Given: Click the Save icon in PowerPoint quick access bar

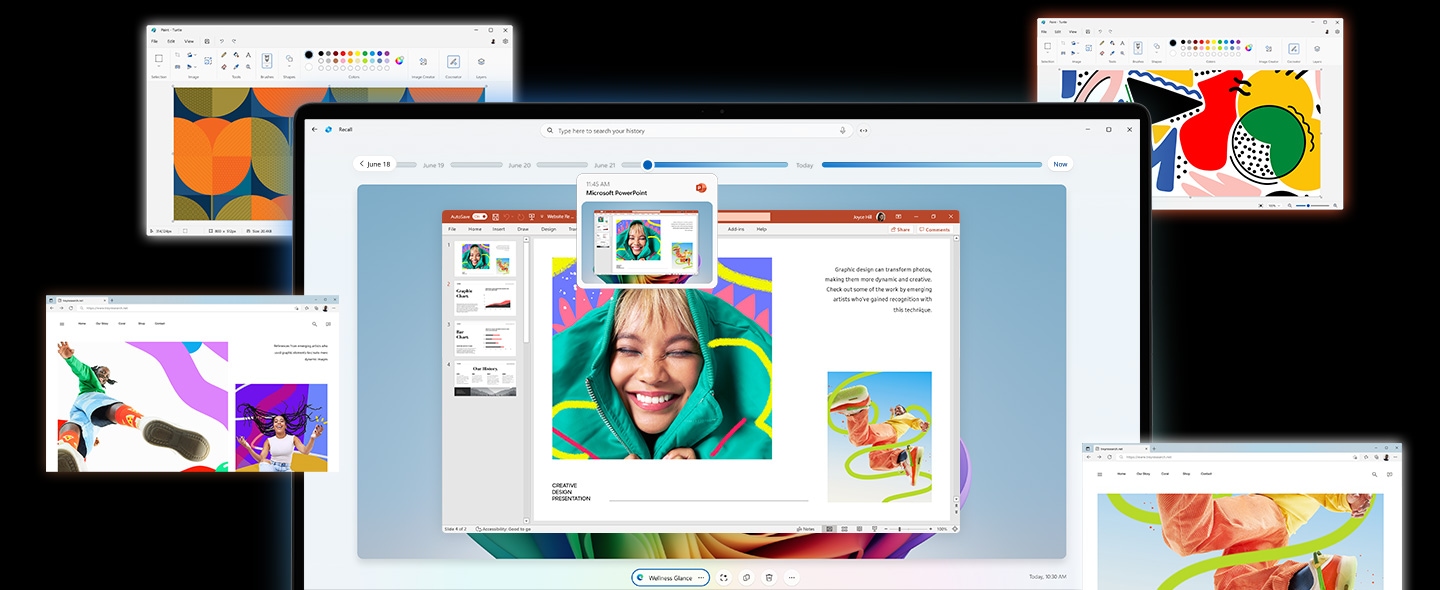Looking at the screenshot, I should click(495, 216).
